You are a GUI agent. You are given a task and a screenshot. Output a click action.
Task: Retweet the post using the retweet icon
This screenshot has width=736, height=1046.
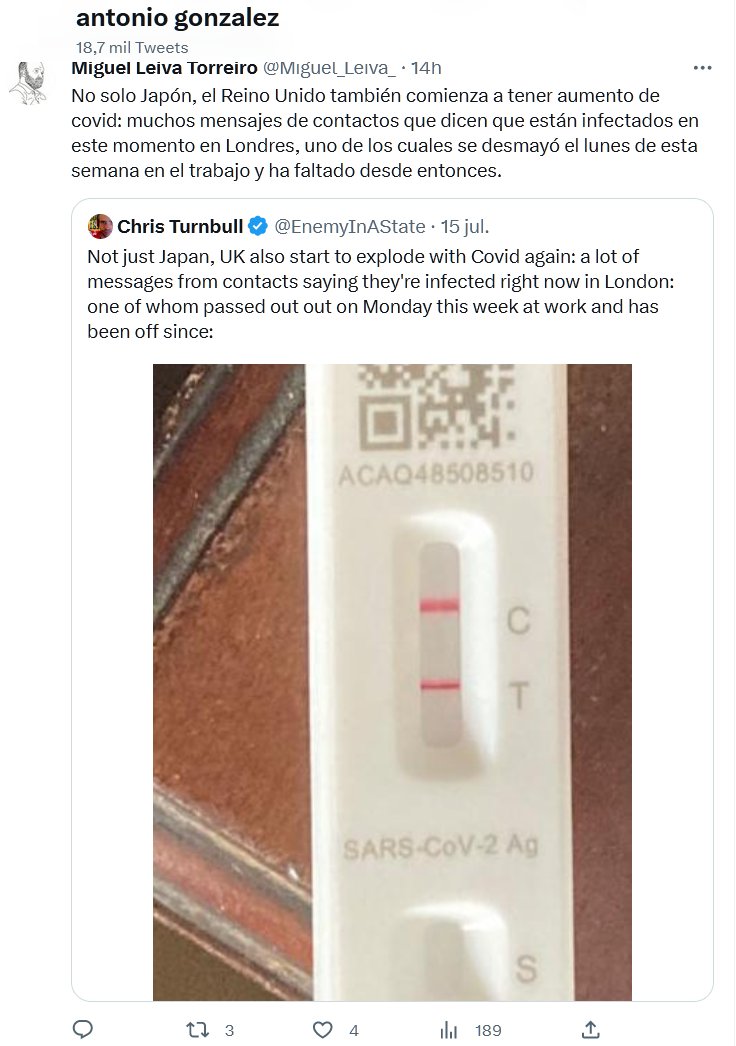tap(198, 1029)
